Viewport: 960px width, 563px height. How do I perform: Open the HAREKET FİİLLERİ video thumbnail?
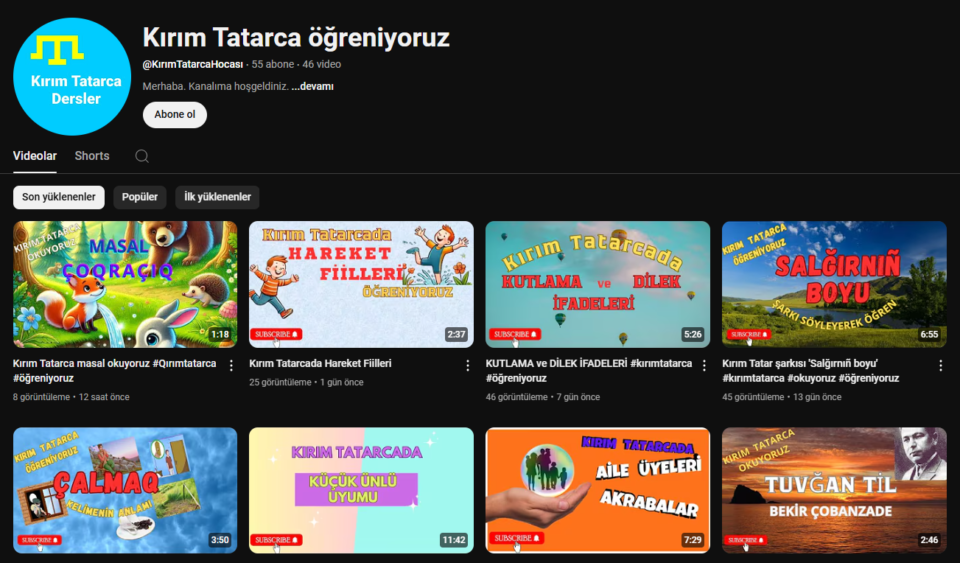pos(361,285)
